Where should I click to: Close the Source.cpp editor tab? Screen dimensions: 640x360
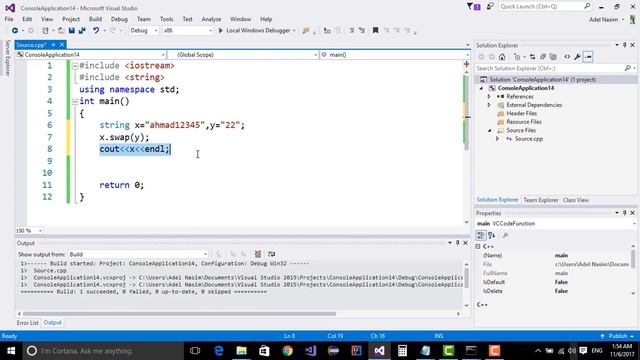click(x=62, y=44)
